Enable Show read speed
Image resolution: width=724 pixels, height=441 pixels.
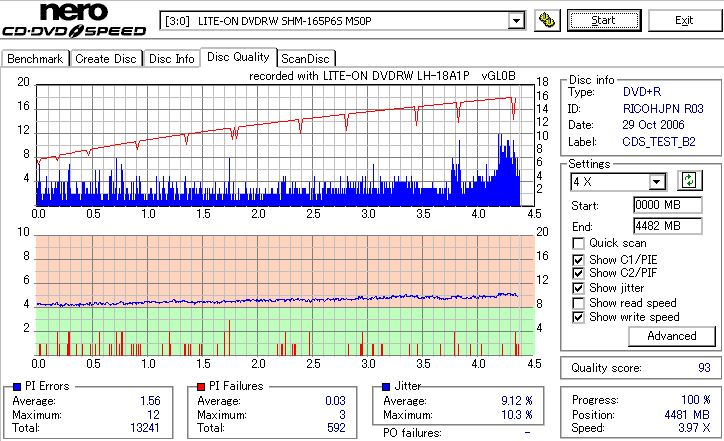pos(578,303)
